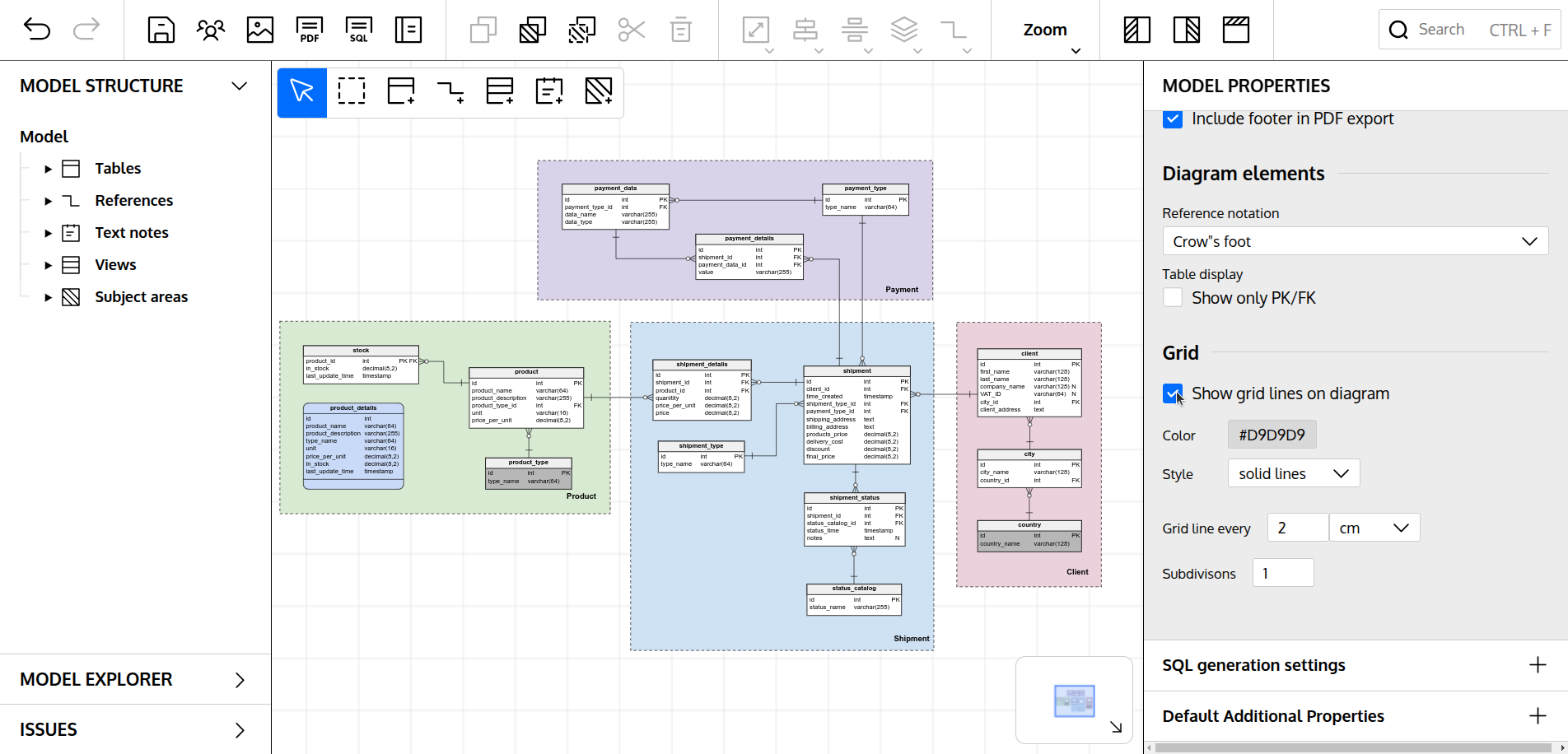Expand the Subject areas tree node
The image size is (1568, 754).
click(48, 297)
